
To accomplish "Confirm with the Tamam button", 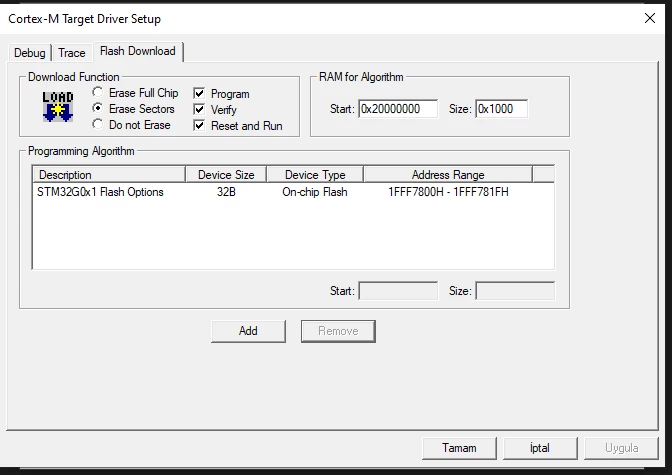I will (x=459, y=448).
